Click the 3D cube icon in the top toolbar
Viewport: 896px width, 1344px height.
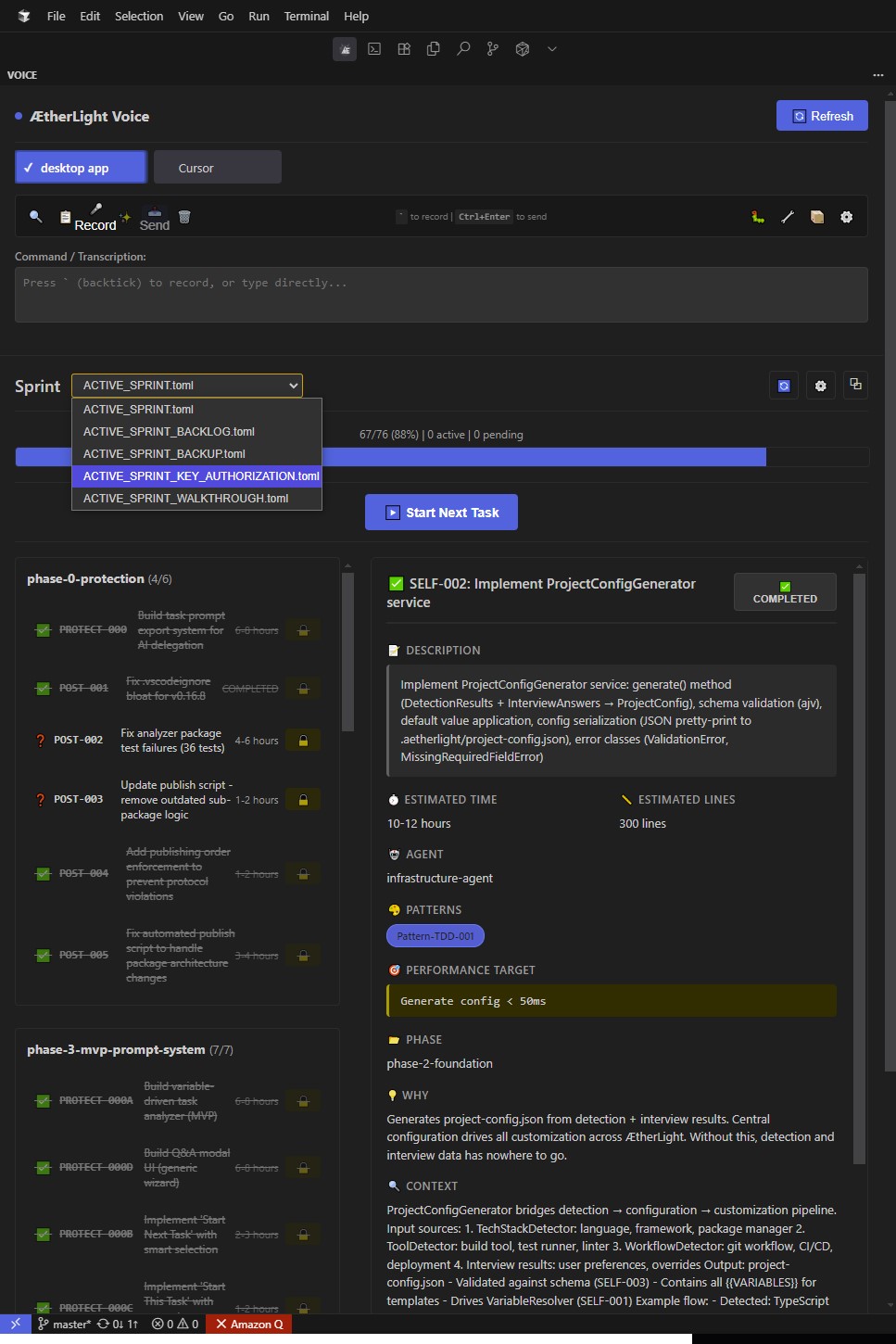[x=522, y=48]
